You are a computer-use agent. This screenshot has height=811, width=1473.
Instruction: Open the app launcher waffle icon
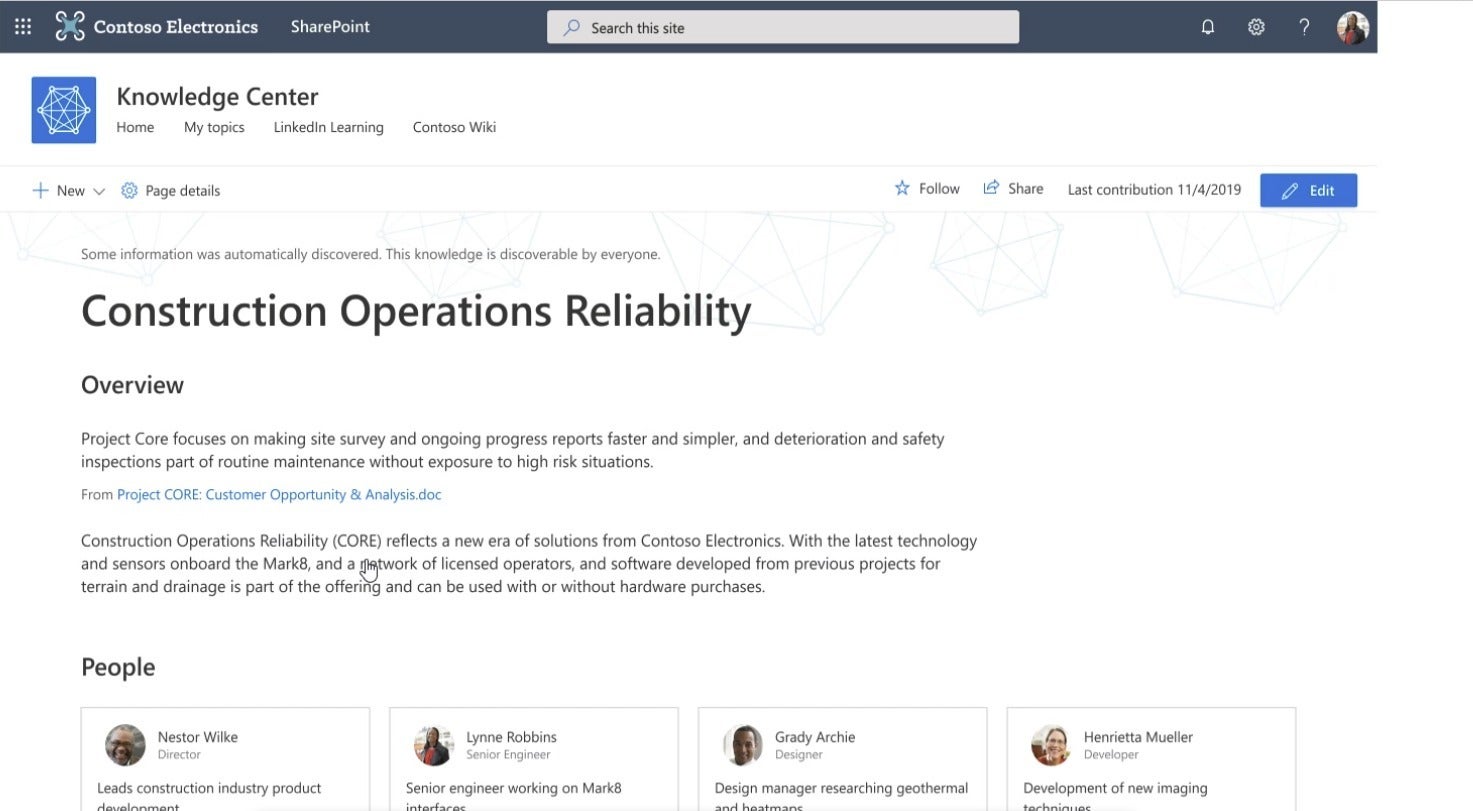23,27
